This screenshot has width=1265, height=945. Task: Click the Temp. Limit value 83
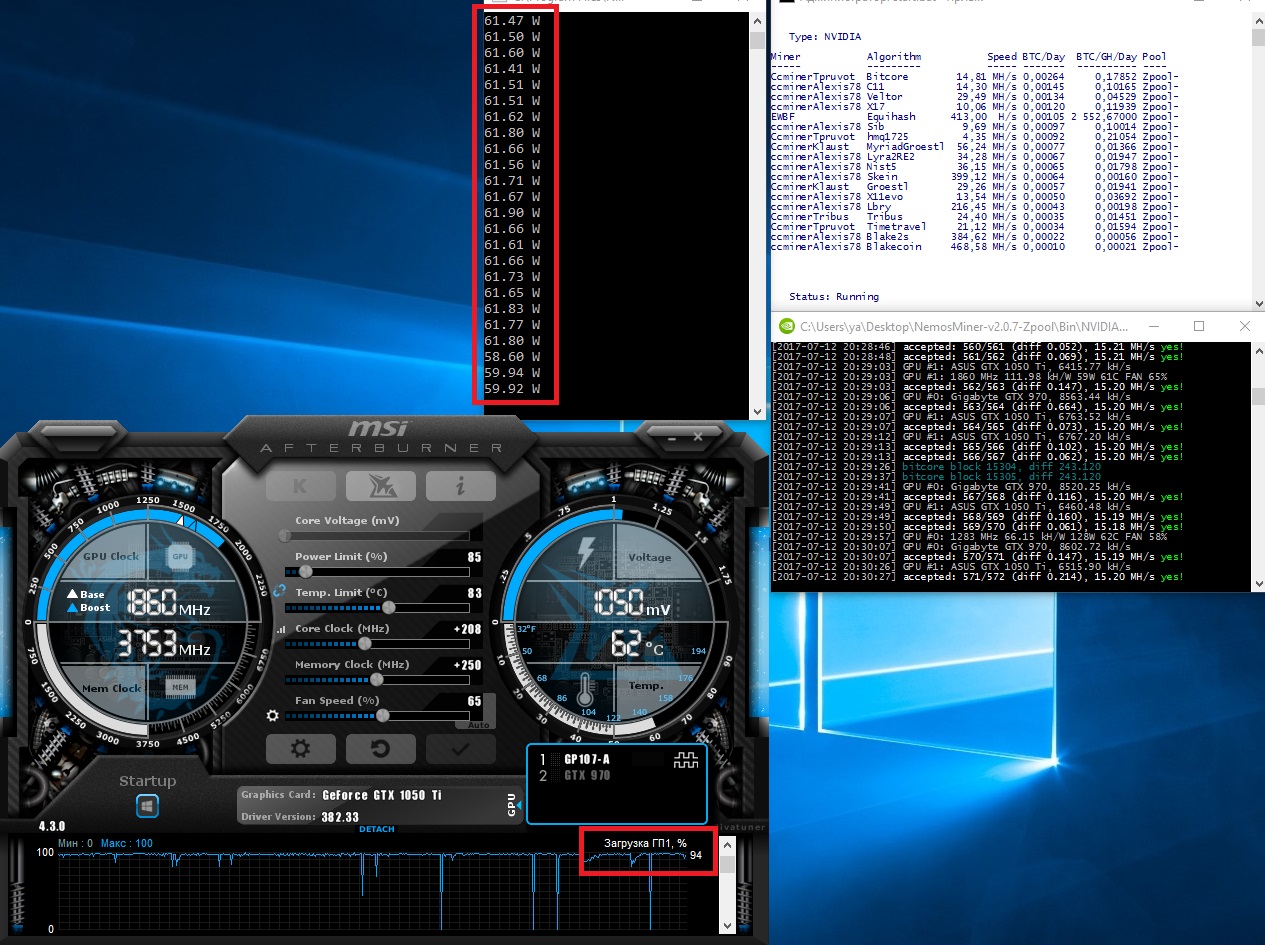474,593
